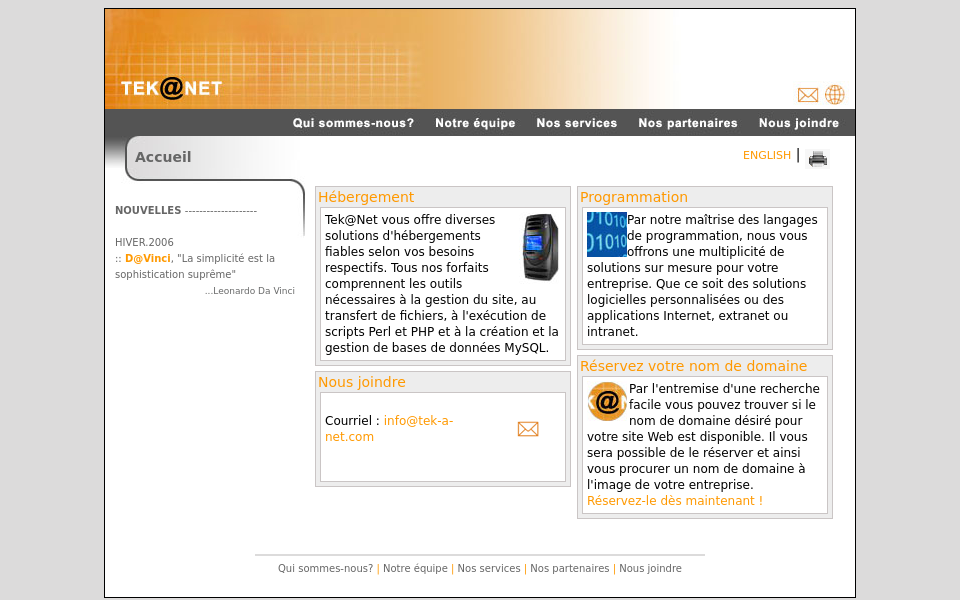Click the globe icon in the header

click(835, 94)
